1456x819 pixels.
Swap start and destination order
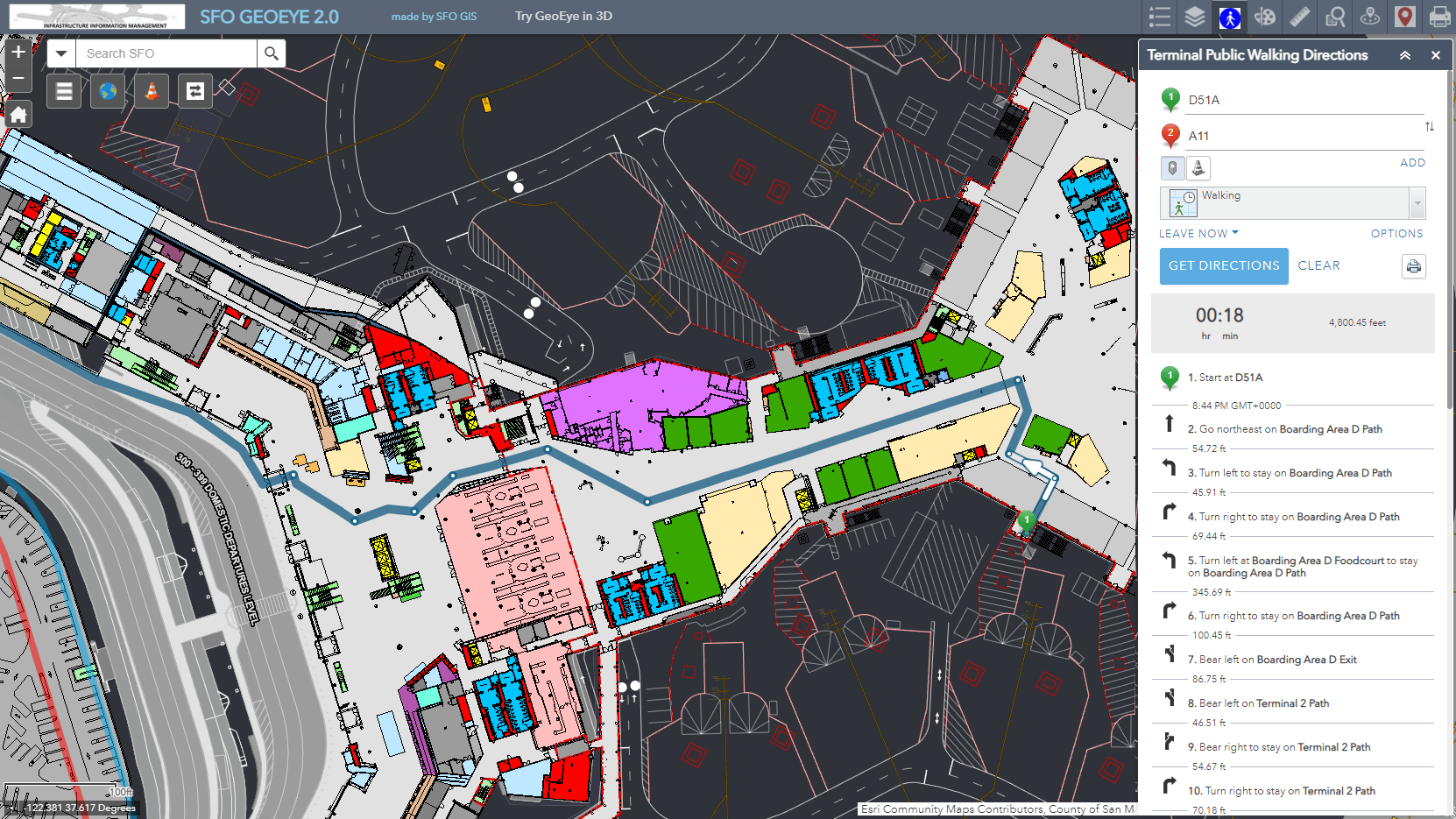pos(1429,127)
